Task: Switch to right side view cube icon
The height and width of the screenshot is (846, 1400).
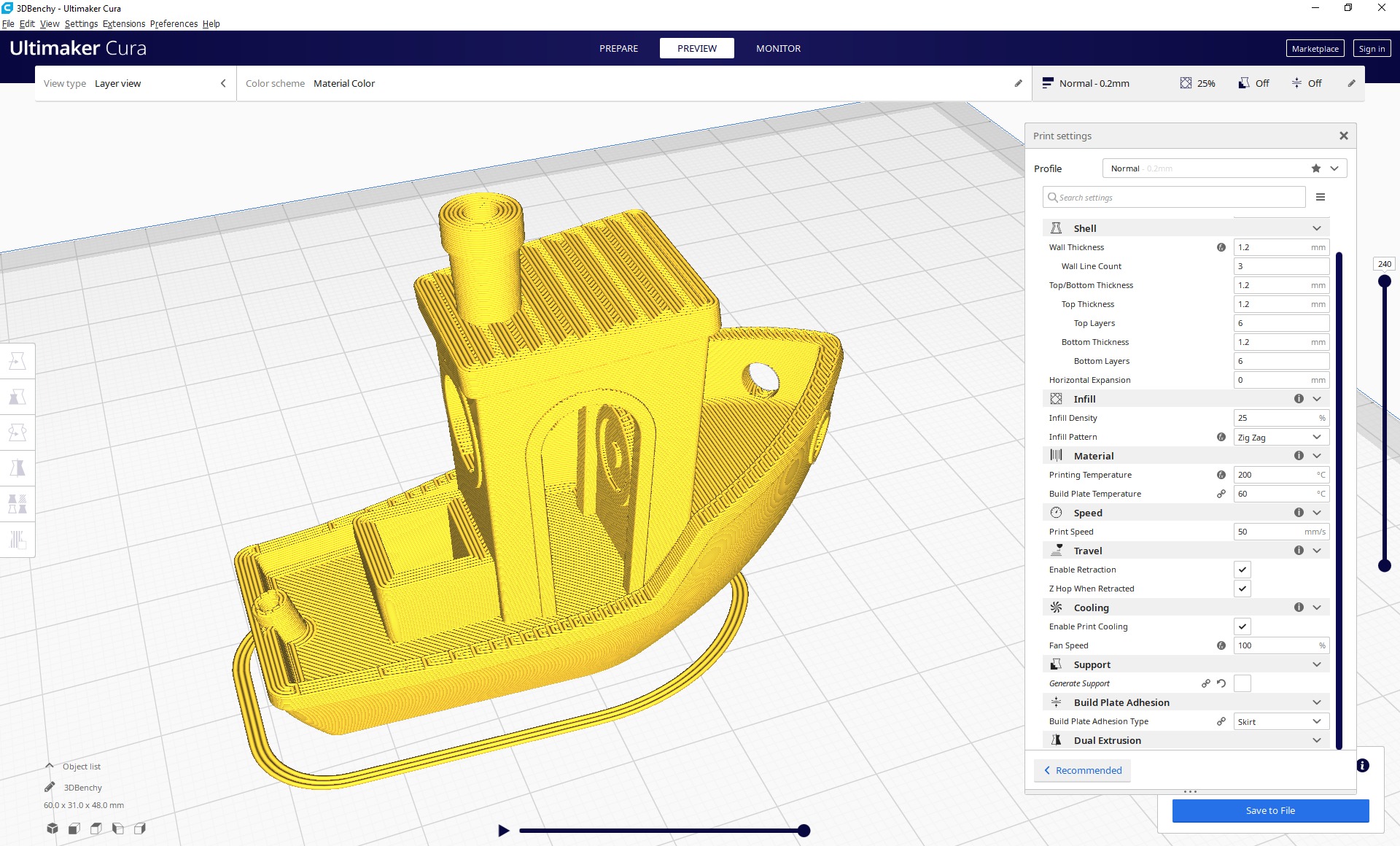Action: 140,828
